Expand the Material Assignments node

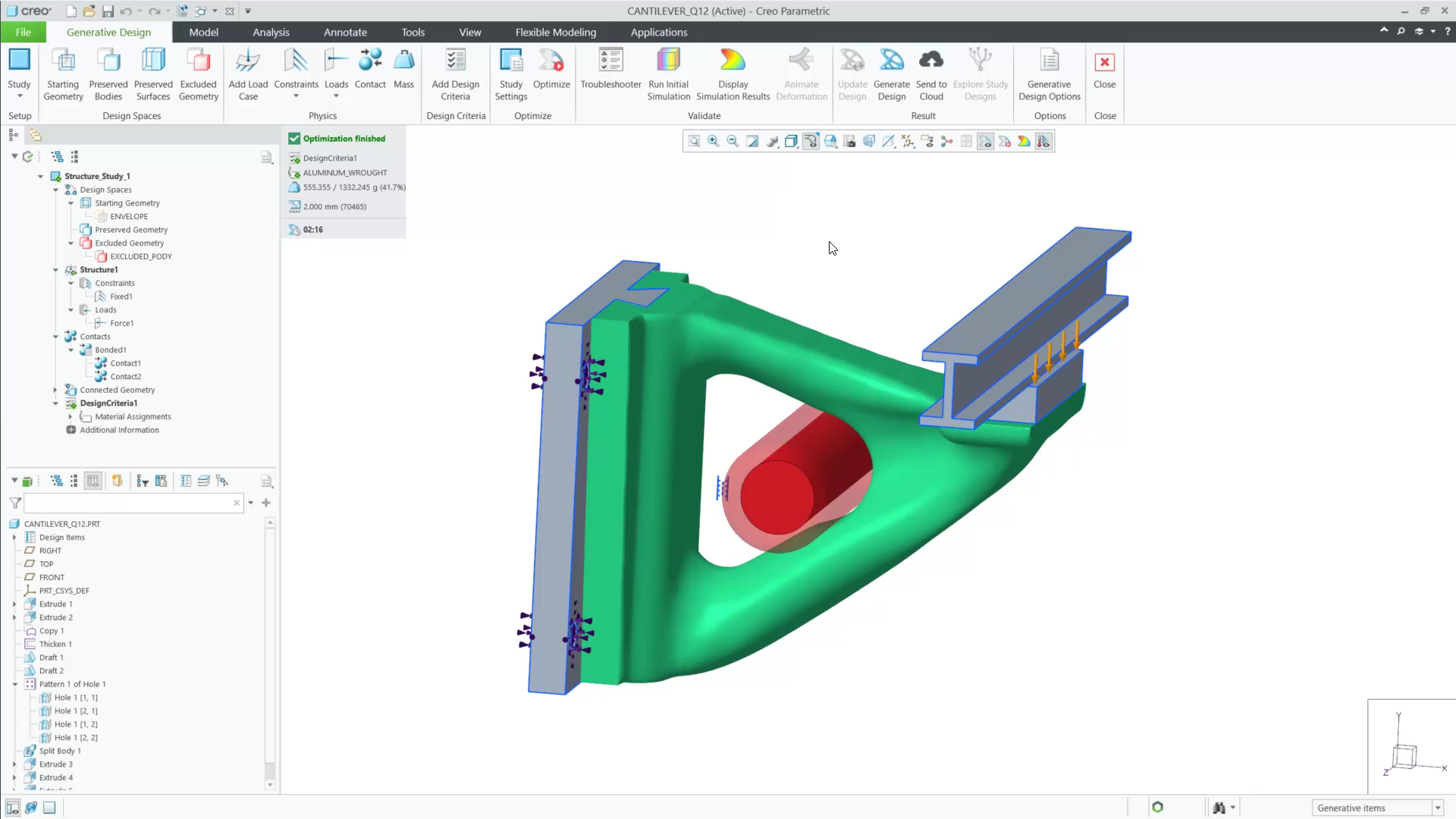coord(71,416)
